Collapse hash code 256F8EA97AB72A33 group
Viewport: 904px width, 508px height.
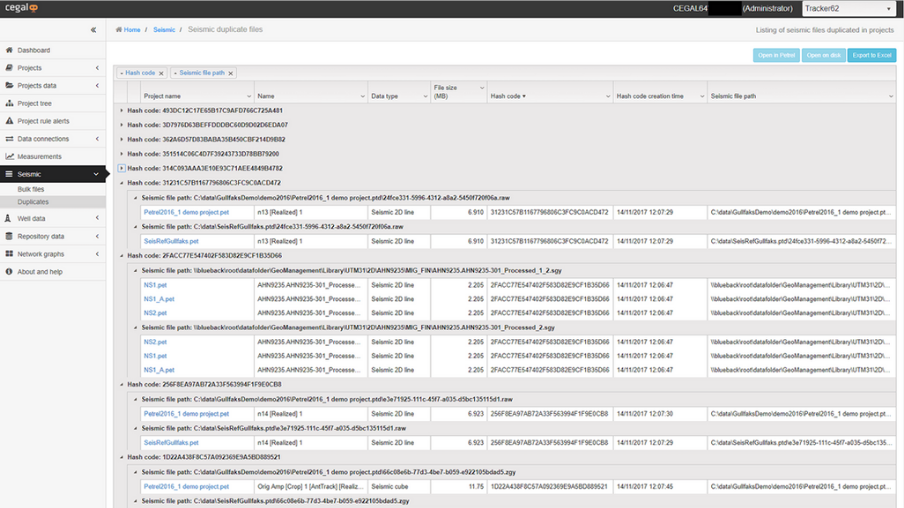pos(122,385)
